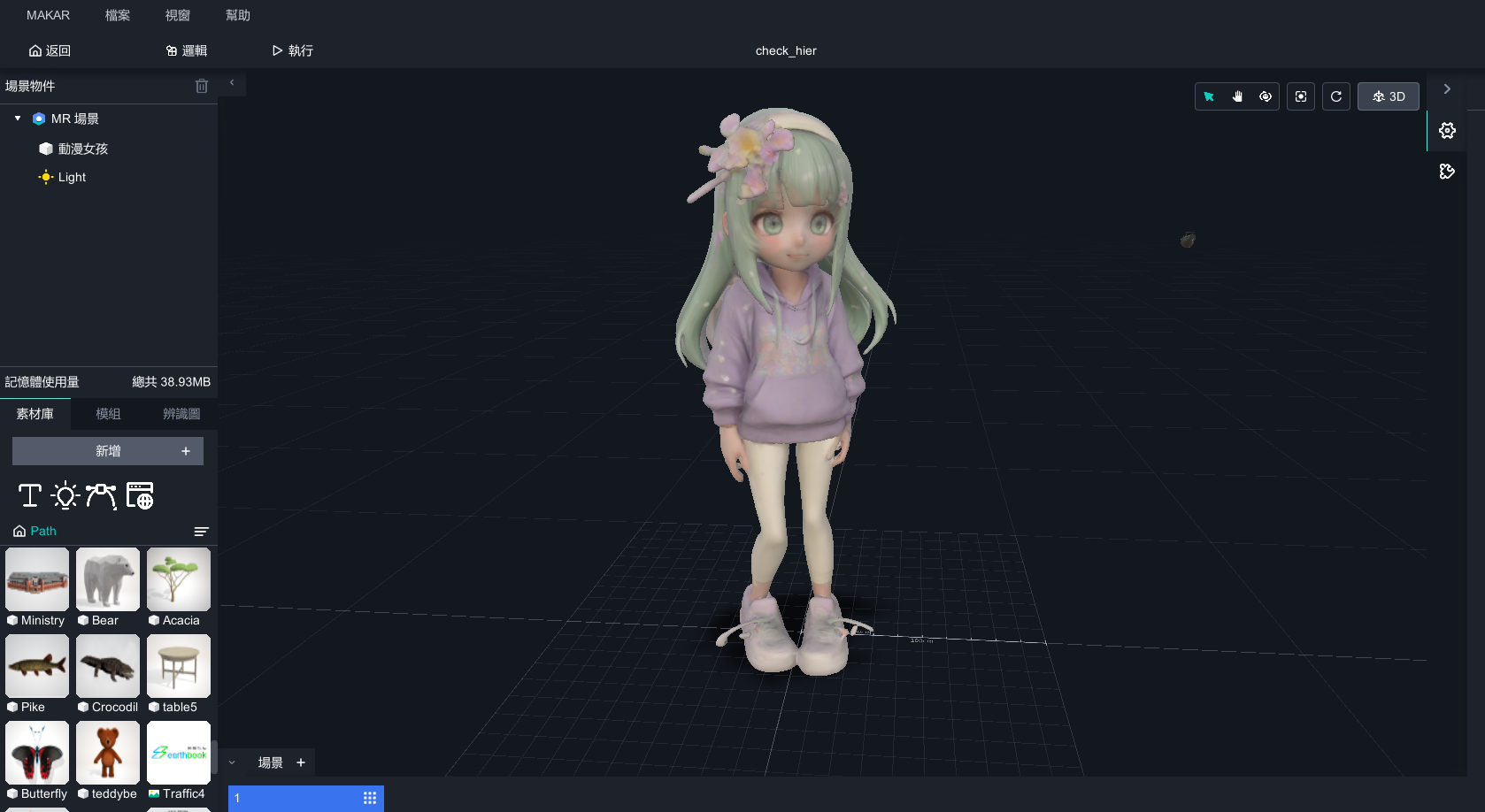The image size is (1485, 812).
Task: Expand the right properties panel chevron
Action: (1447, 89)
